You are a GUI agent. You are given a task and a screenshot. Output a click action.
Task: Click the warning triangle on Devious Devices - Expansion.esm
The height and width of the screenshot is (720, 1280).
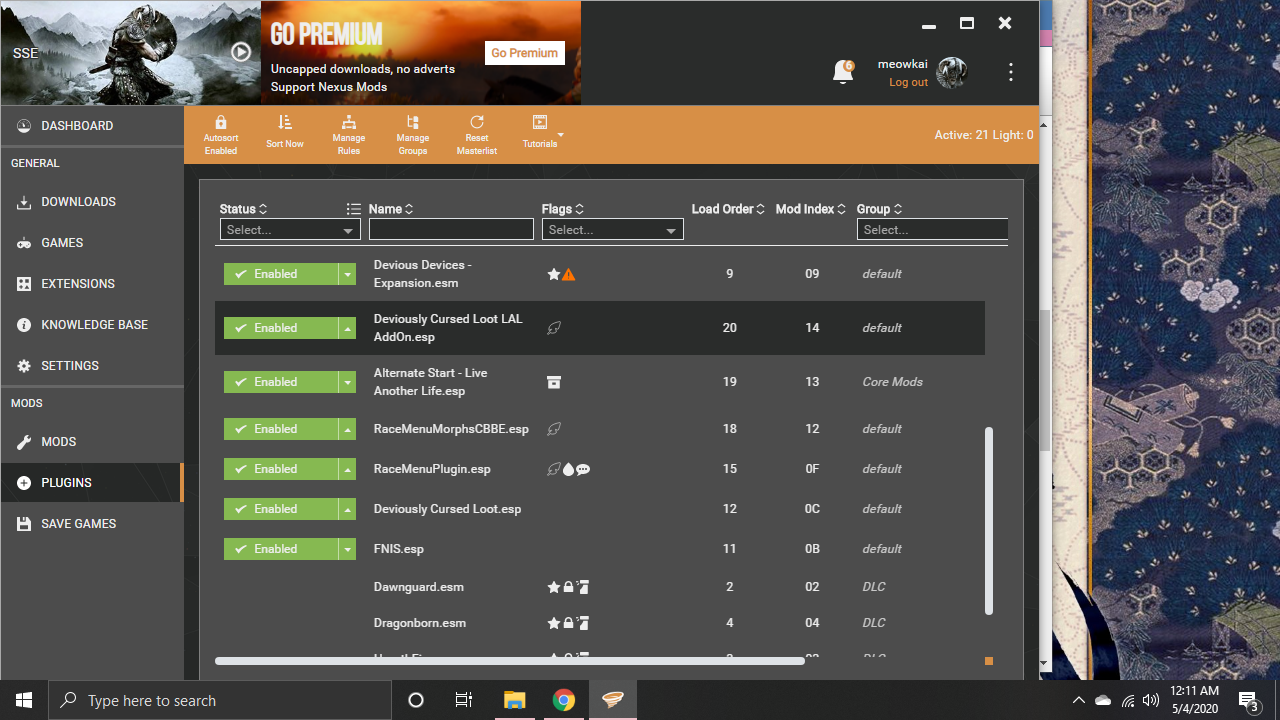(x=568, y=274)
